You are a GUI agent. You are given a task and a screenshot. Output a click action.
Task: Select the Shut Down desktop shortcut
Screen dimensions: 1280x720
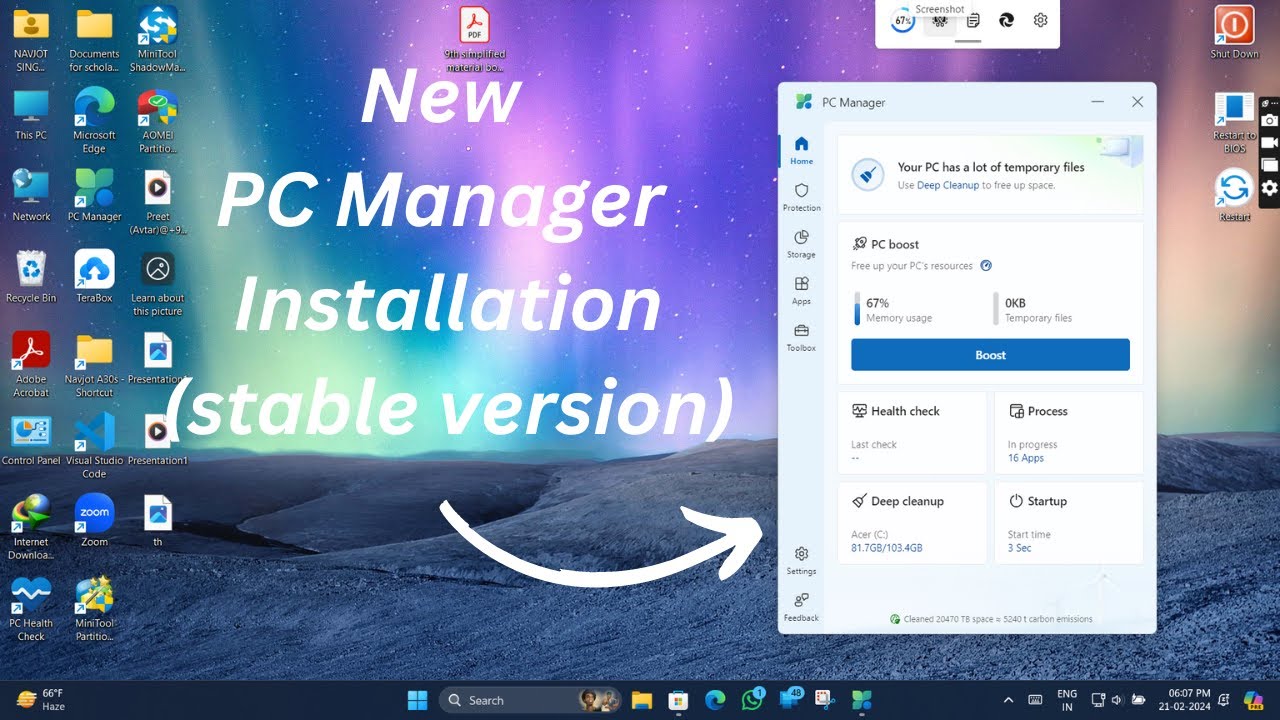click(1234, 32)
